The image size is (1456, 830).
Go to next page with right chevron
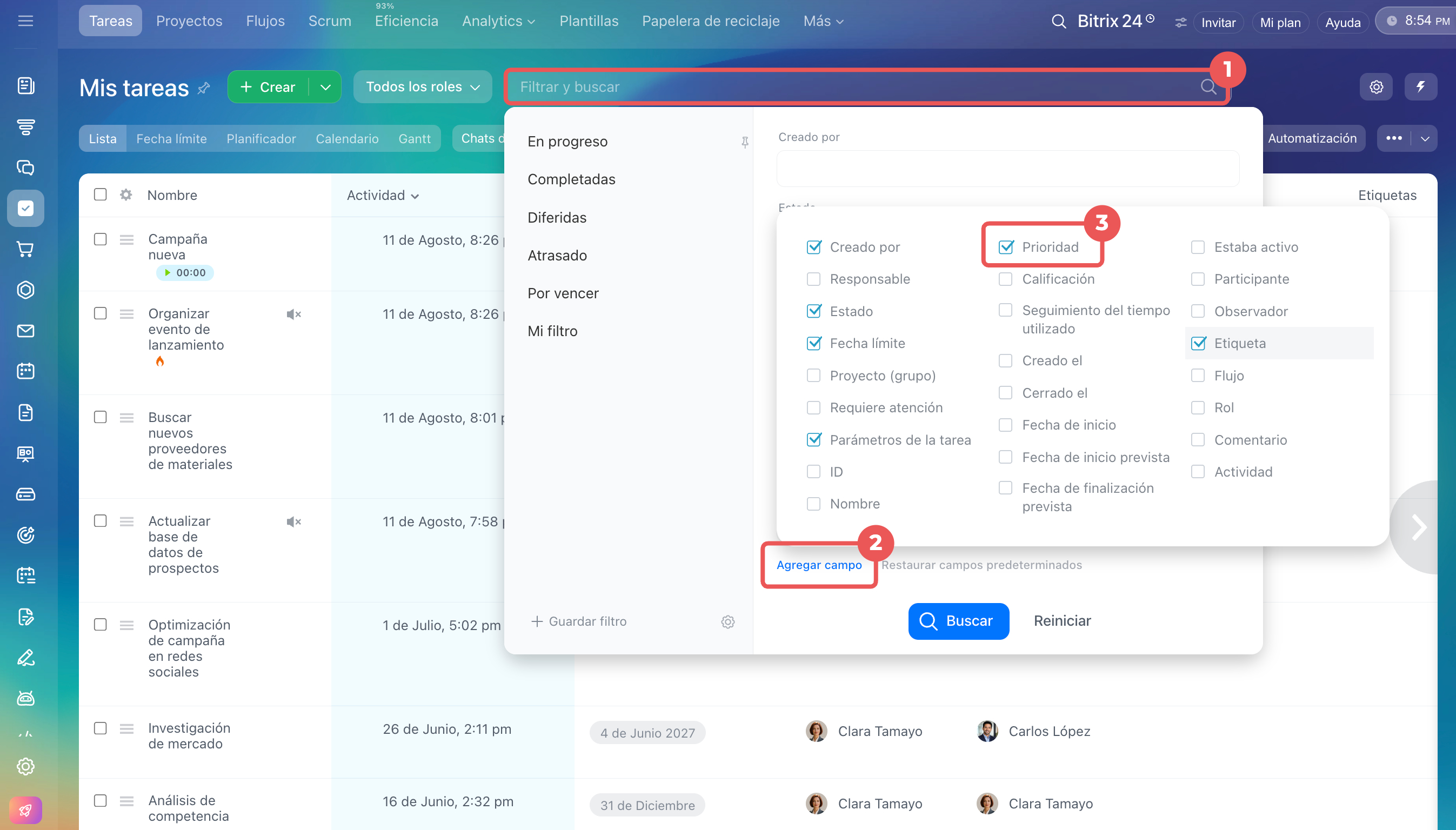coord(1418,527)
